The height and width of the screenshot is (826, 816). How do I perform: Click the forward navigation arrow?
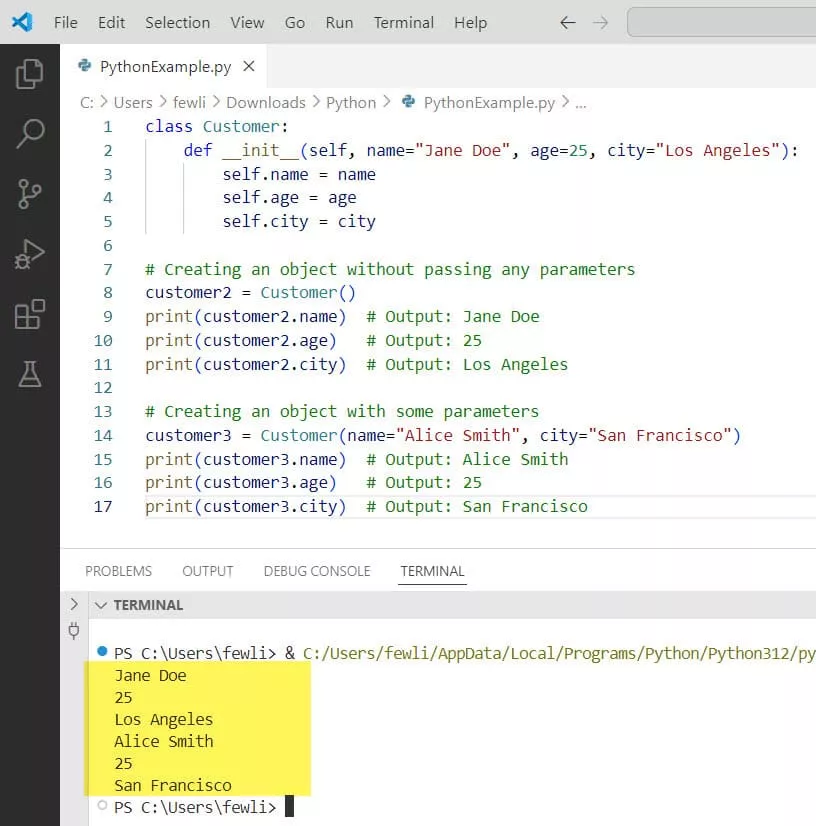coord(600,22)
